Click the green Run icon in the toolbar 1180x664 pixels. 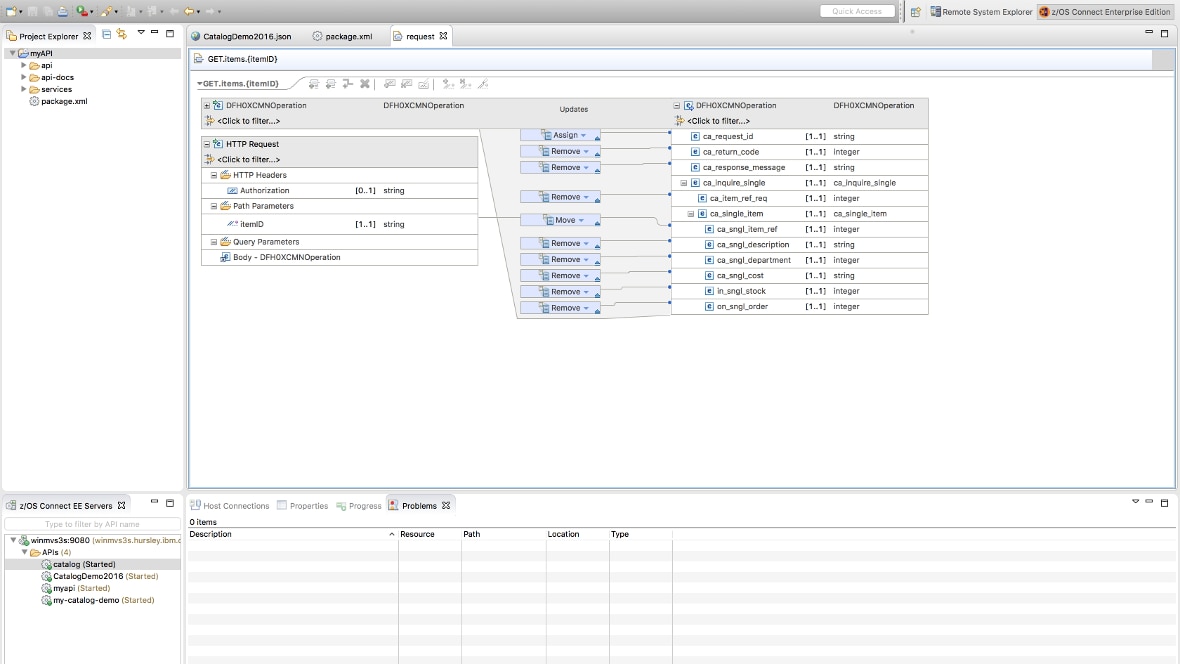click(80, 10)
